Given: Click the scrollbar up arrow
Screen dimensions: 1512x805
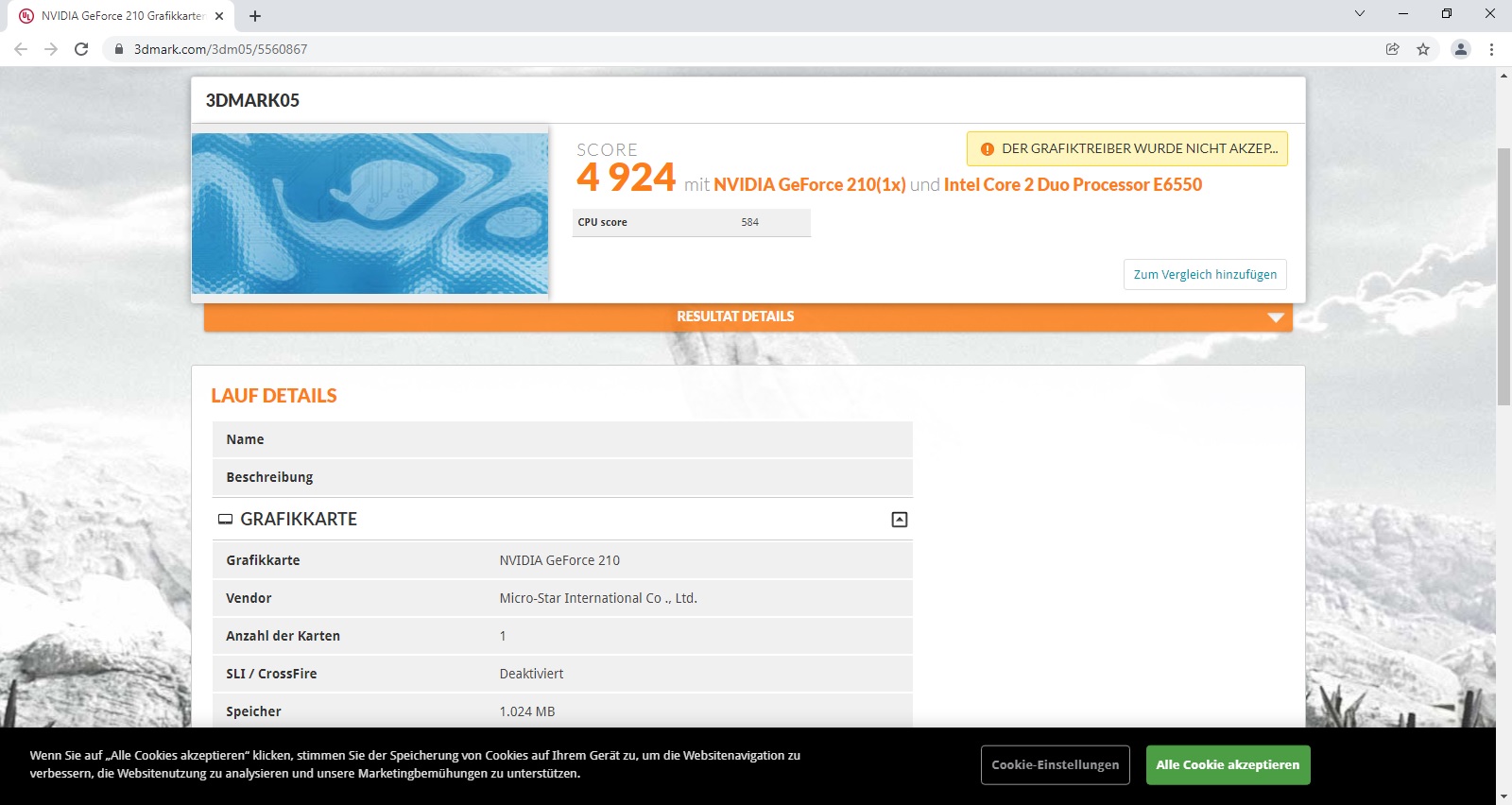Looking at the screenshot, I should point(1503,76).
